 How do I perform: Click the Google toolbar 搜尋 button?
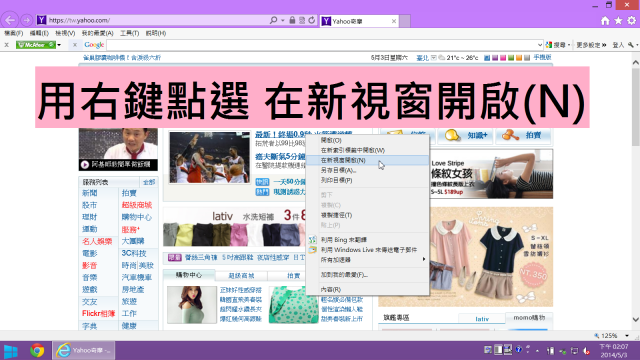[556, 45]
